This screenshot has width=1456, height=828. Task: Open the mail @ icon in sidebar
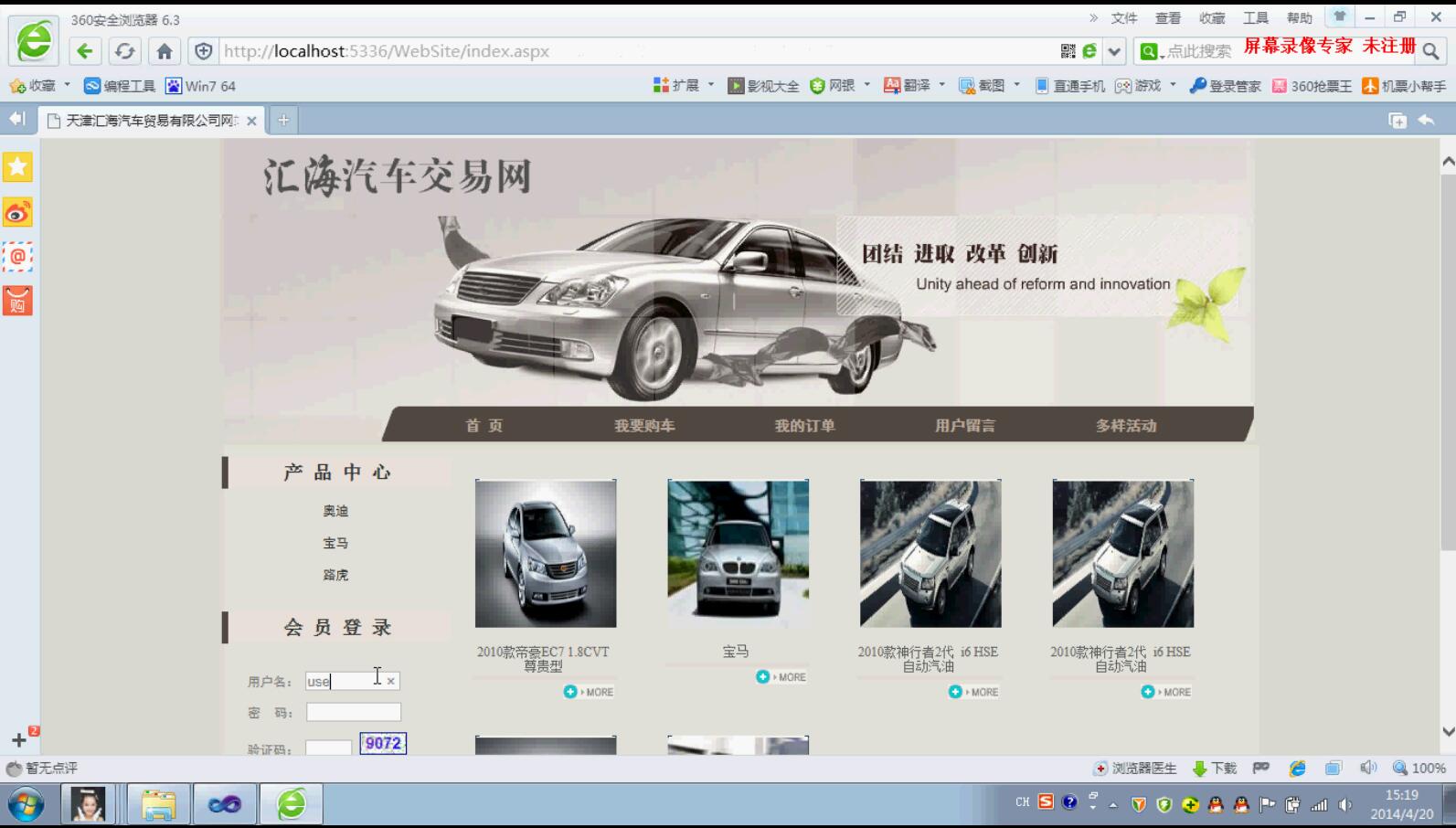coord(17,257)
